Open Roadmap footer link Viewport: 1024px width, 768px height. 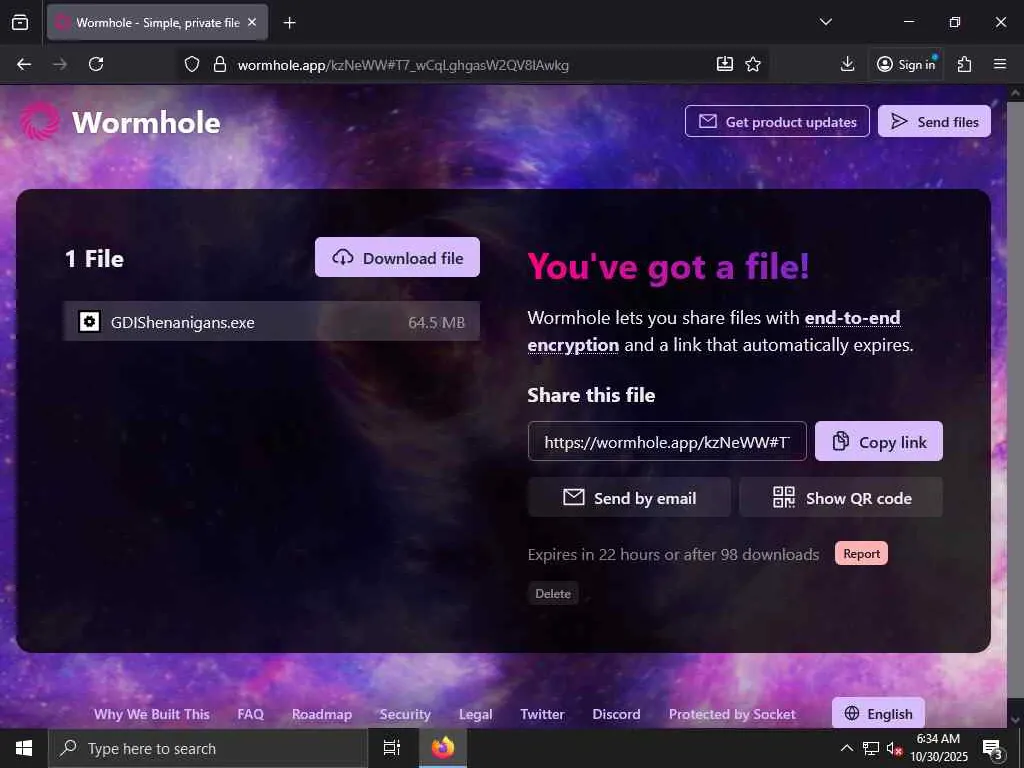tap(322, 714)
